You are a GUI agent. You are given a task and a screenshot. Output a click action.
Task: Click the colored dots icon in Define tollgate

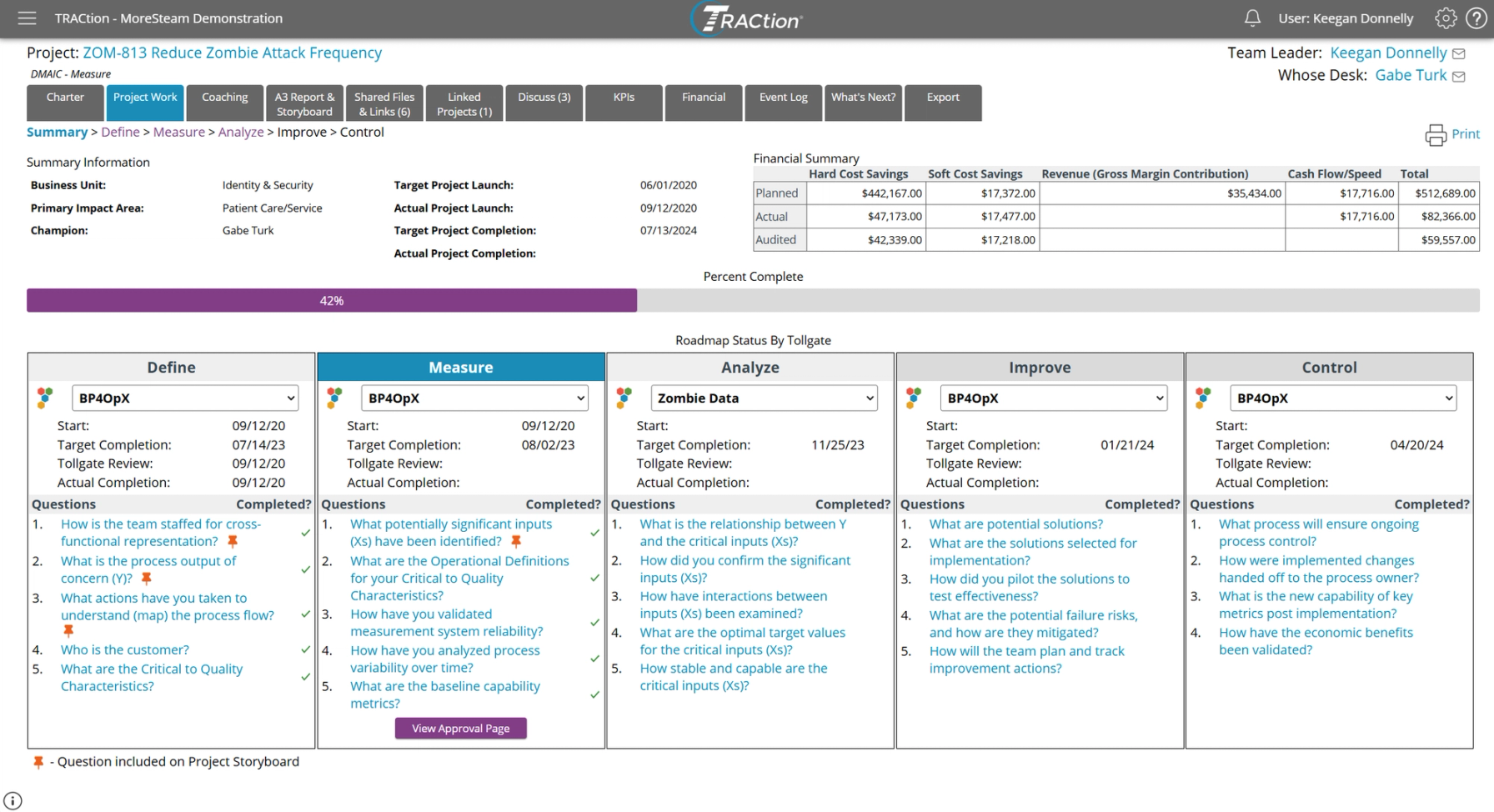click(45, 398)
